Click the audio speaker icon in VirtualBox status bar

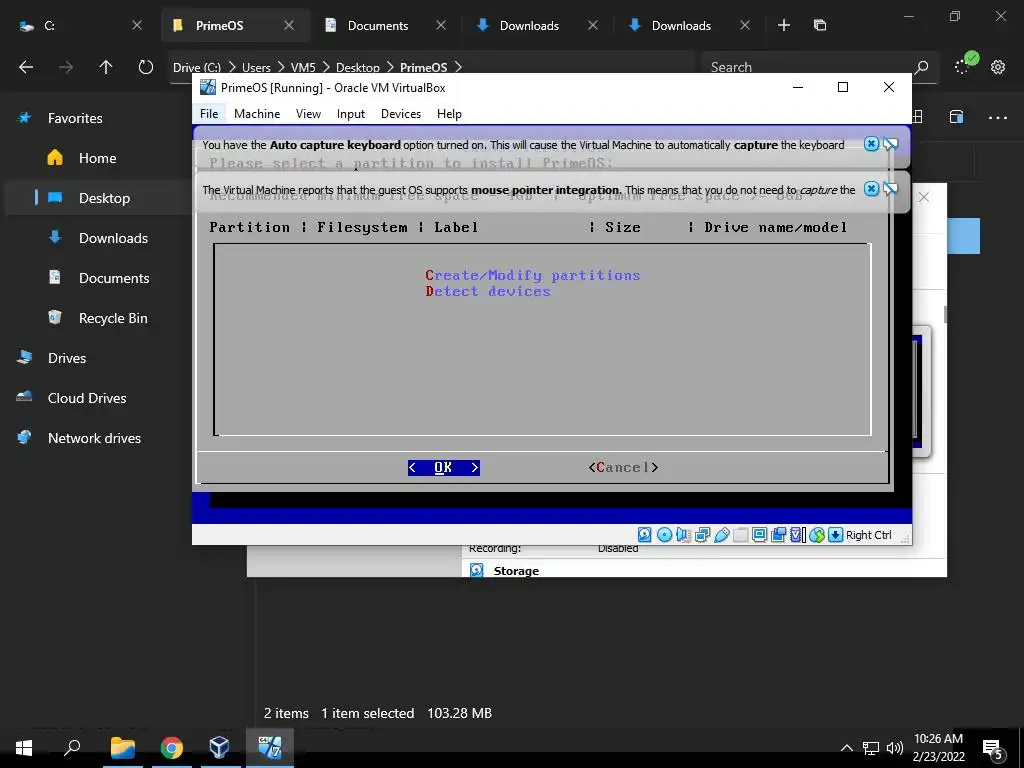coord(683,535)
